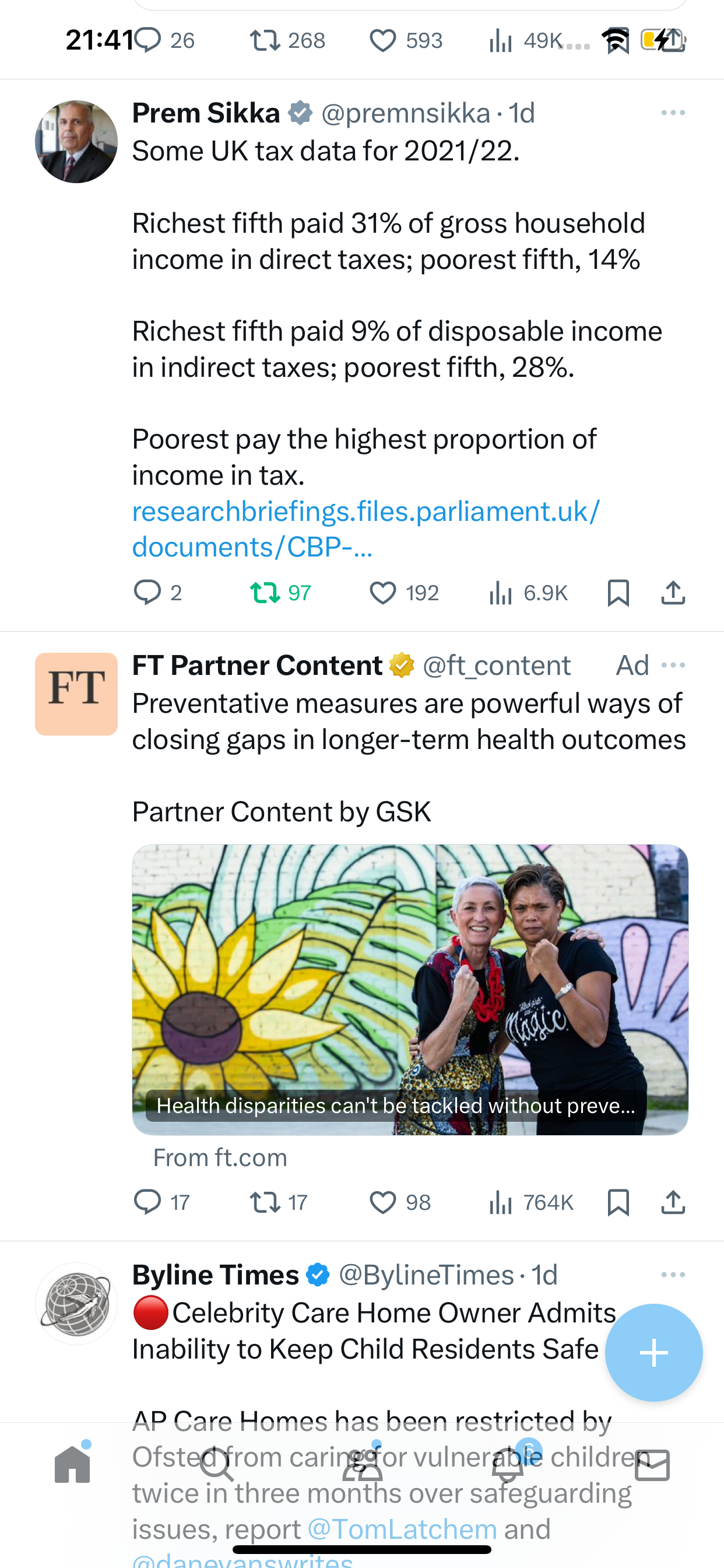This screenshot has width=724, height=1568.
Task: Share Prem Sikka's tweet
Action: pyautogui.click(x=673, y=592)
